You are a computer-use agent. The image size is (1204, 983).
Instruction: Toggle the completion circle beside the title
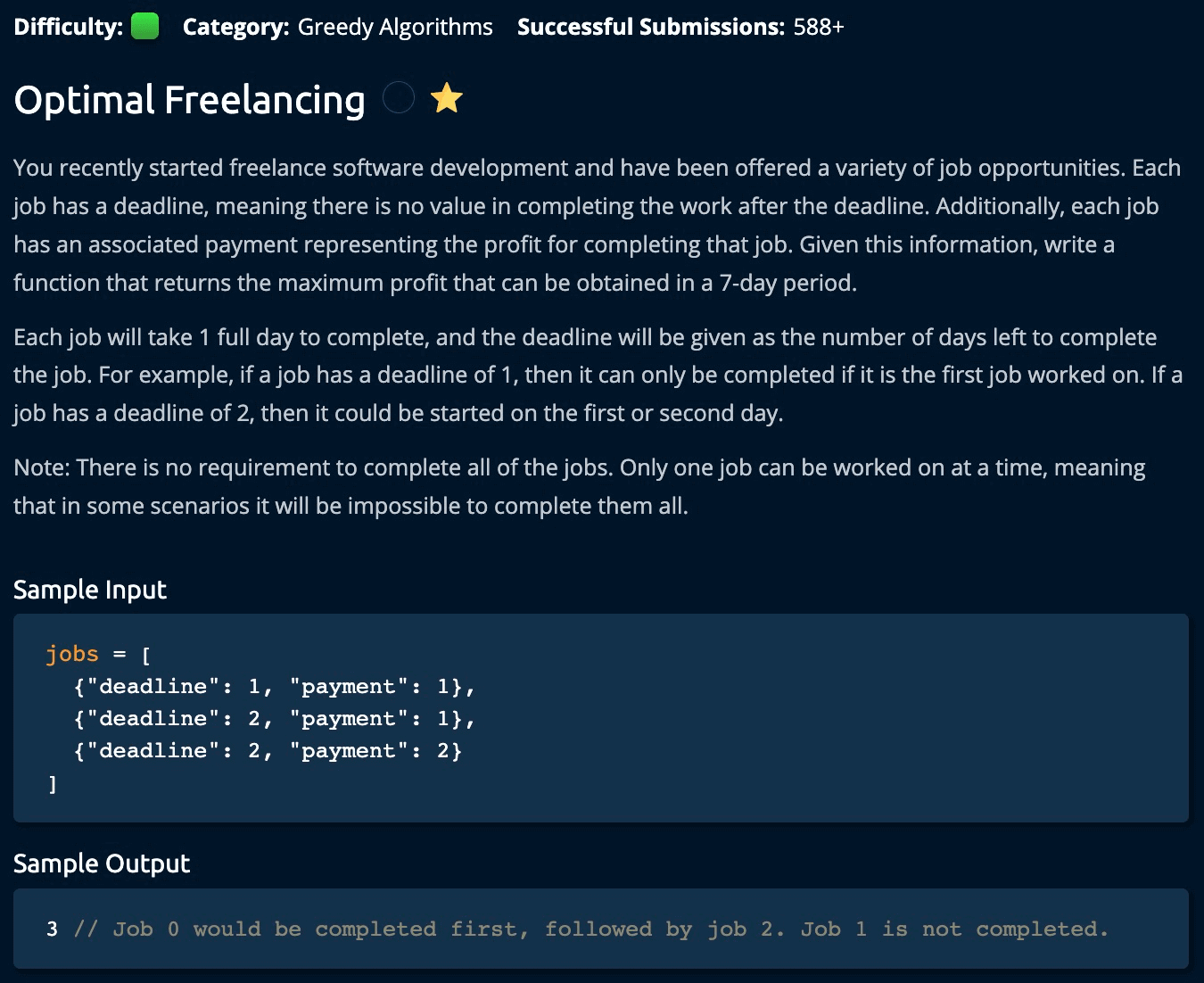click(399, 98)
